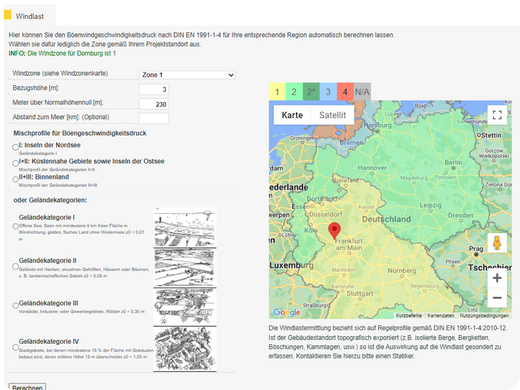Image resolution: width=520 pixels, height=390 pixels.
Task: Click the Geländekategorie I terrain sketch
Action: (185, 227)
